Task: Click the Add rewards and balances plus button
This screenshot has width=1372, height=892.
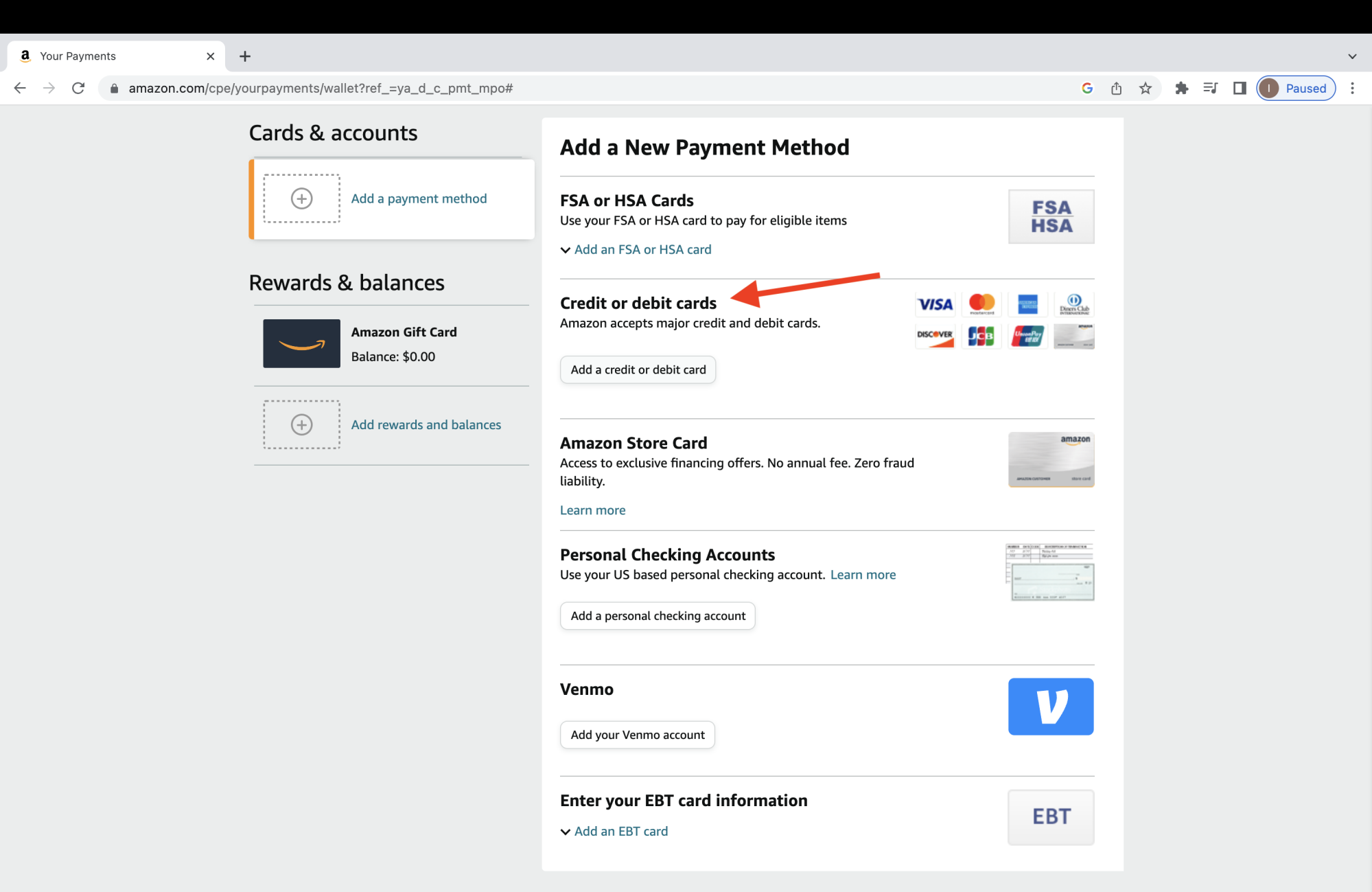Action: pyautogui.click(x=301, y=424)
